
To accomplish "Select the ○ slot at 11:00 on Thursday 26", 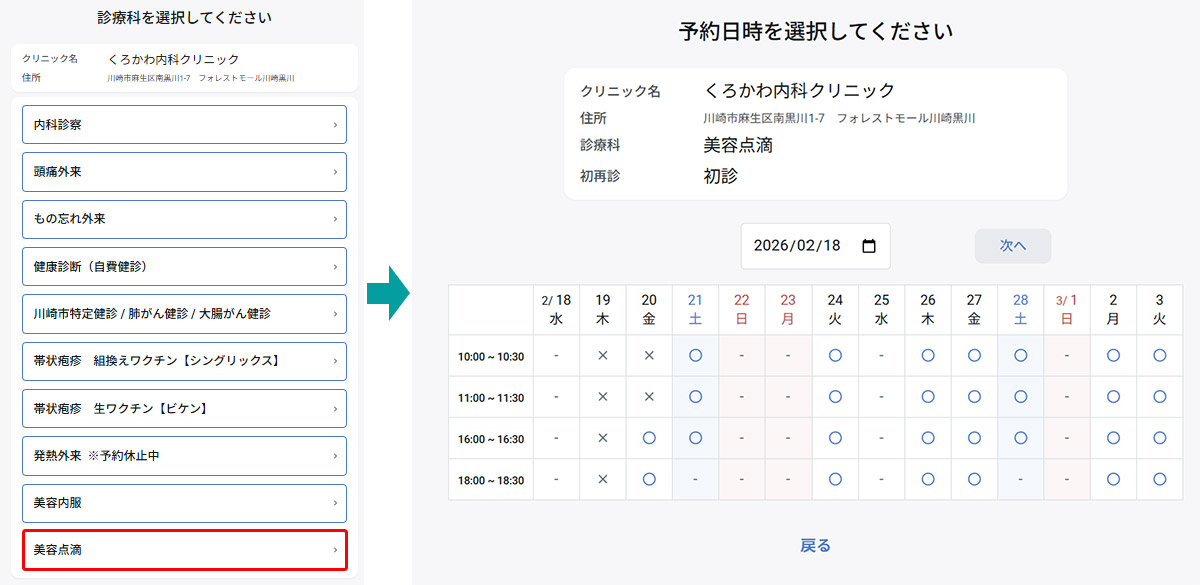I will 927,396.
